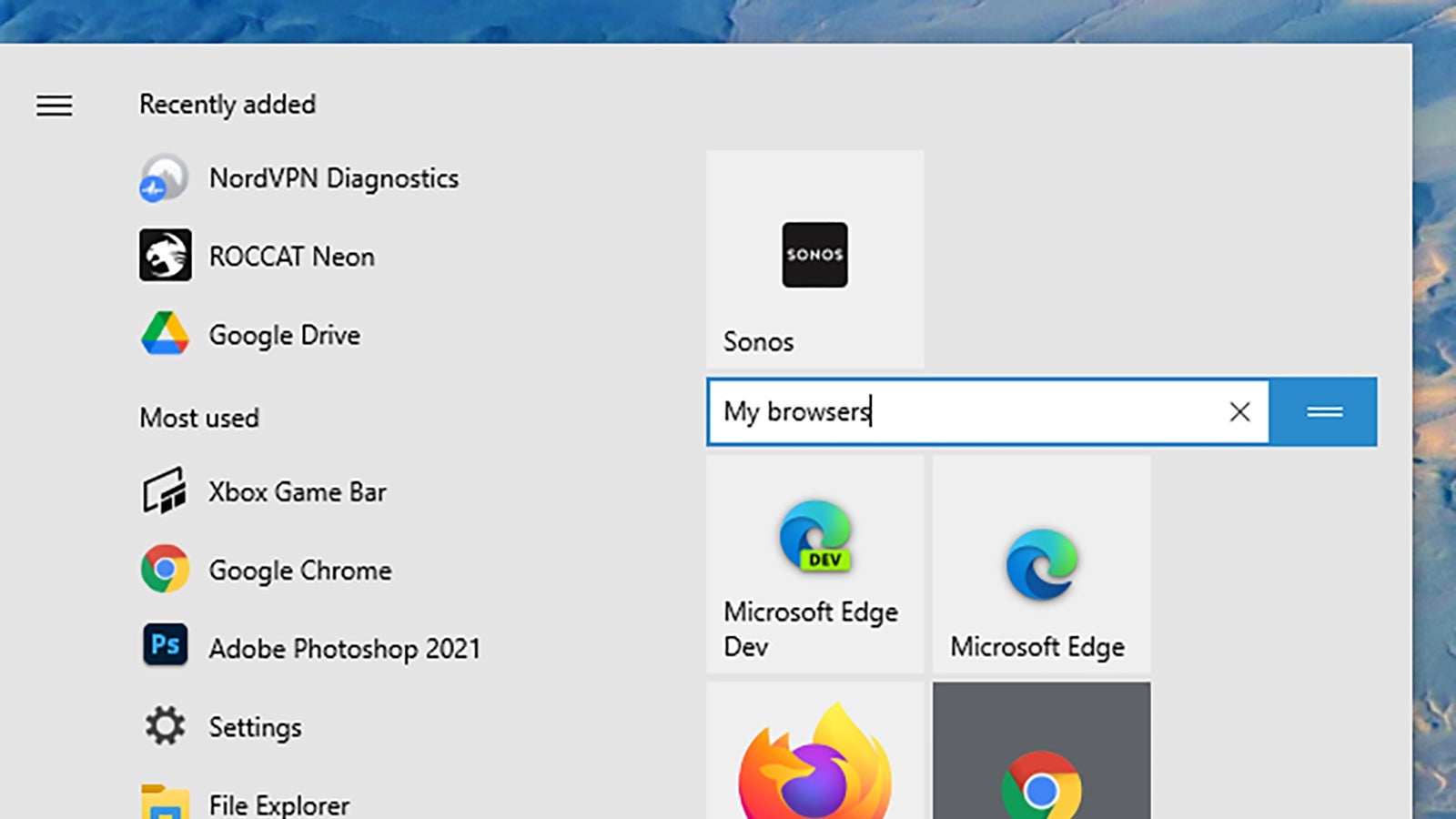The height and width of the screenshot is (819, 1456).
Task: Open Xbox Game Bar
Action: 298,492
